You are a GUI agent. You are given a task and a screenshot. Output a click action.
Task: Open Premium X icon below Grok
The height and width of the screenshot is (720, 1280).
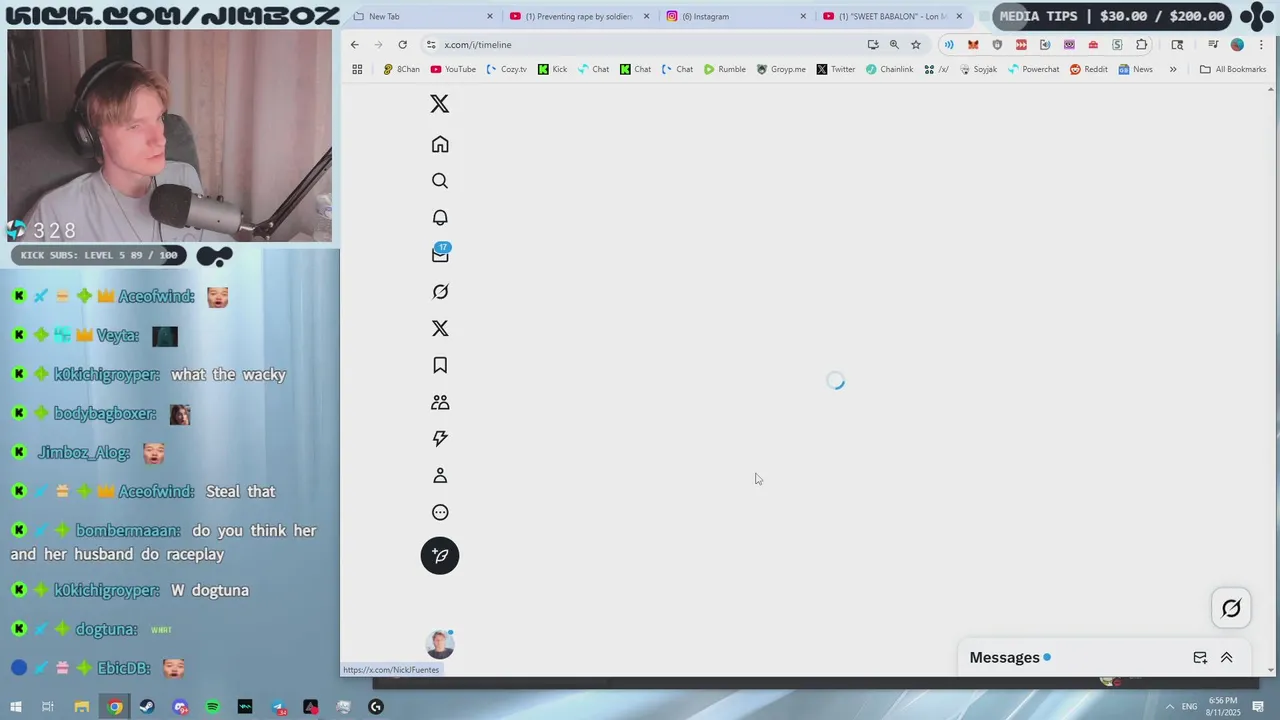[440, 328]
